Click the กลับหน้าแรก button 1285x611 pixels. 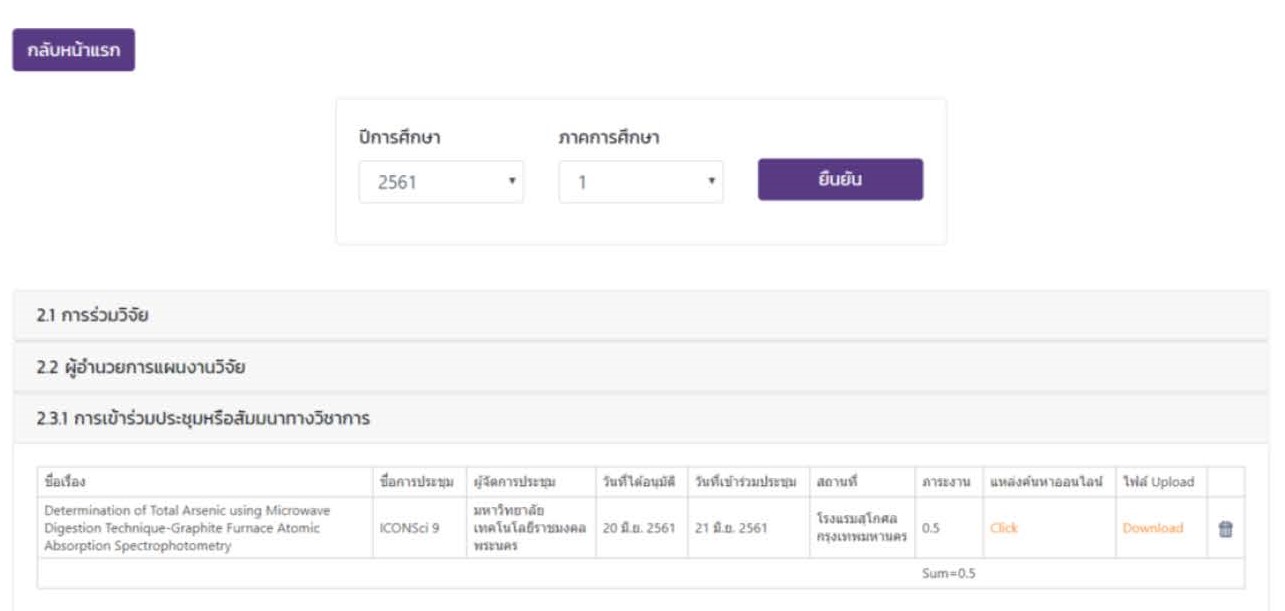[x=73, y=50]
